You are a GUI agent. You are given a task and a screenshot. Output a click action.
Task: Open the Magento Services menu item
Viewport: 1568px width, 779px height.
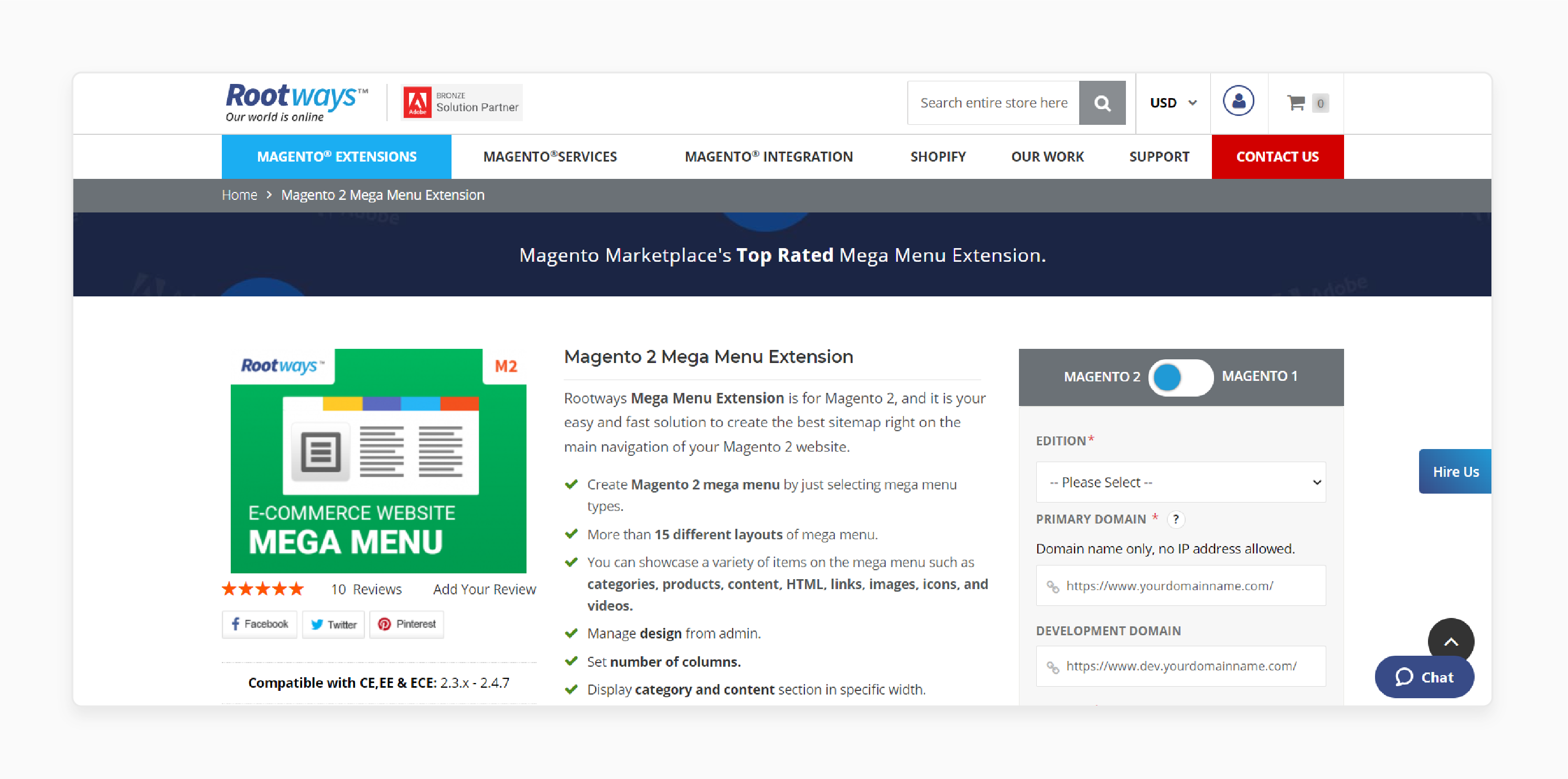tap(551, 156)
